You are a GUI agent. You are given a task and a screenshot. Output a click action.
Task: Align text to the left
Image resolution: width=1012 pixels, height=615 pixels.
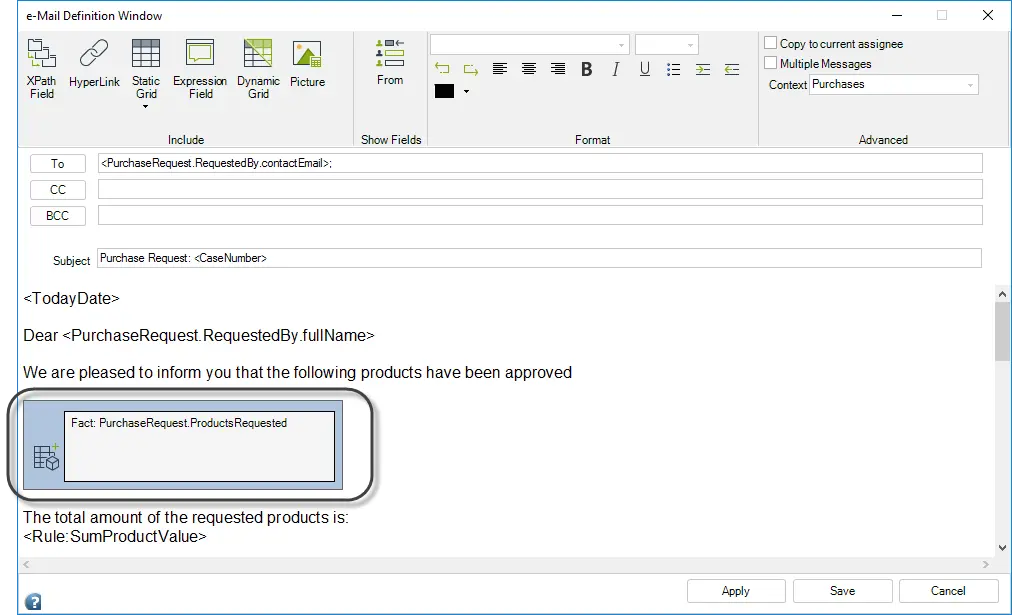500,68
